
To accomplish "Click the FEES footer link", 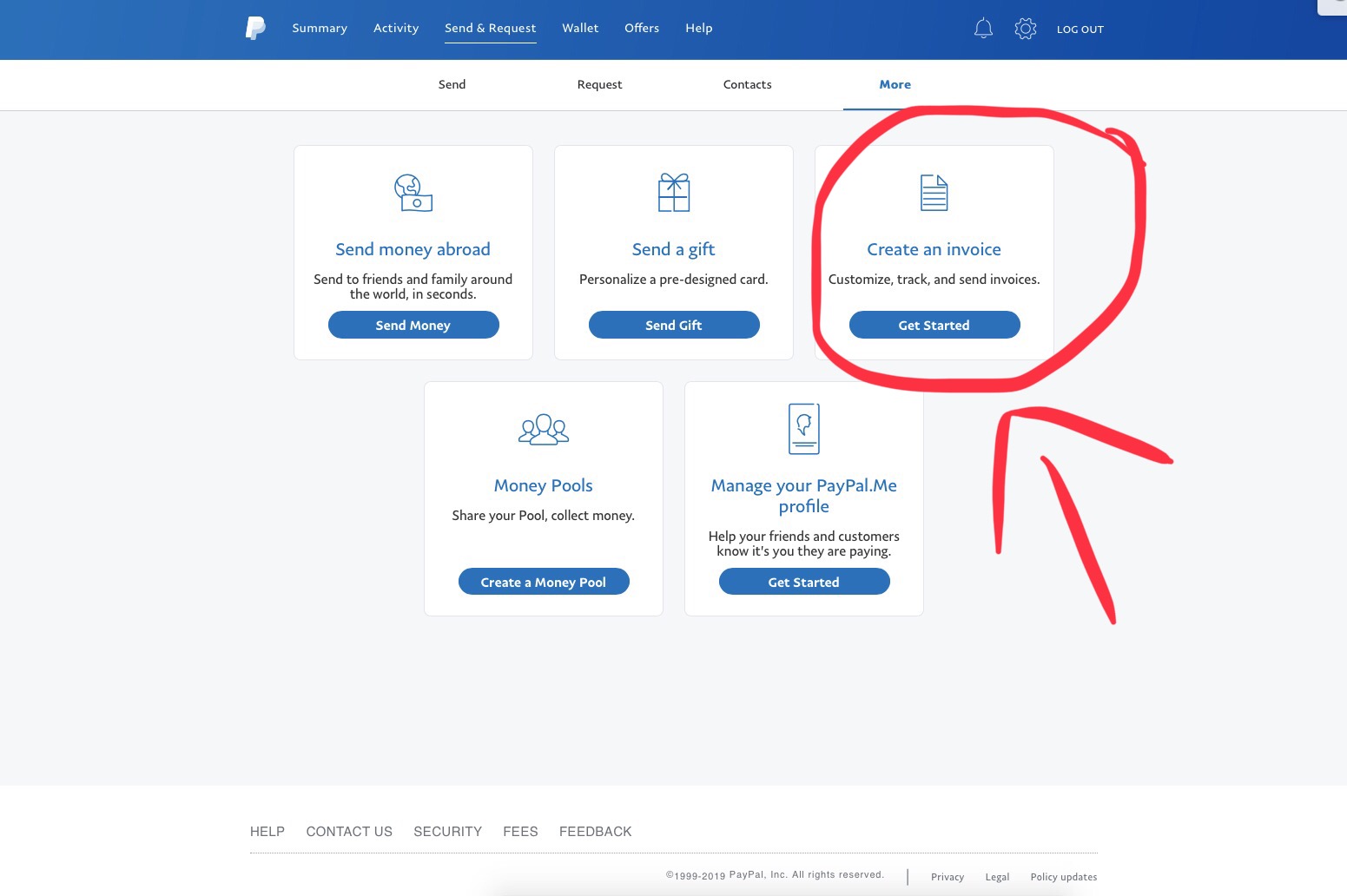I will [x=520, y=832].
